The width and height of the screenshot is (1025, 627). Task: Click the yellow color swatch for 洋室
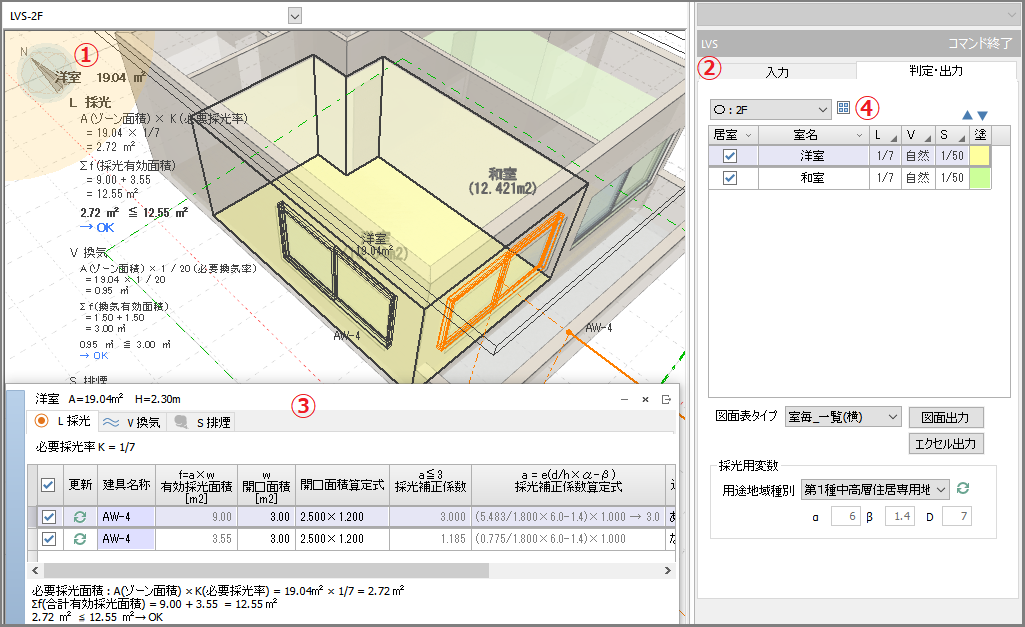pyautogui.click(x=980, y=156)
